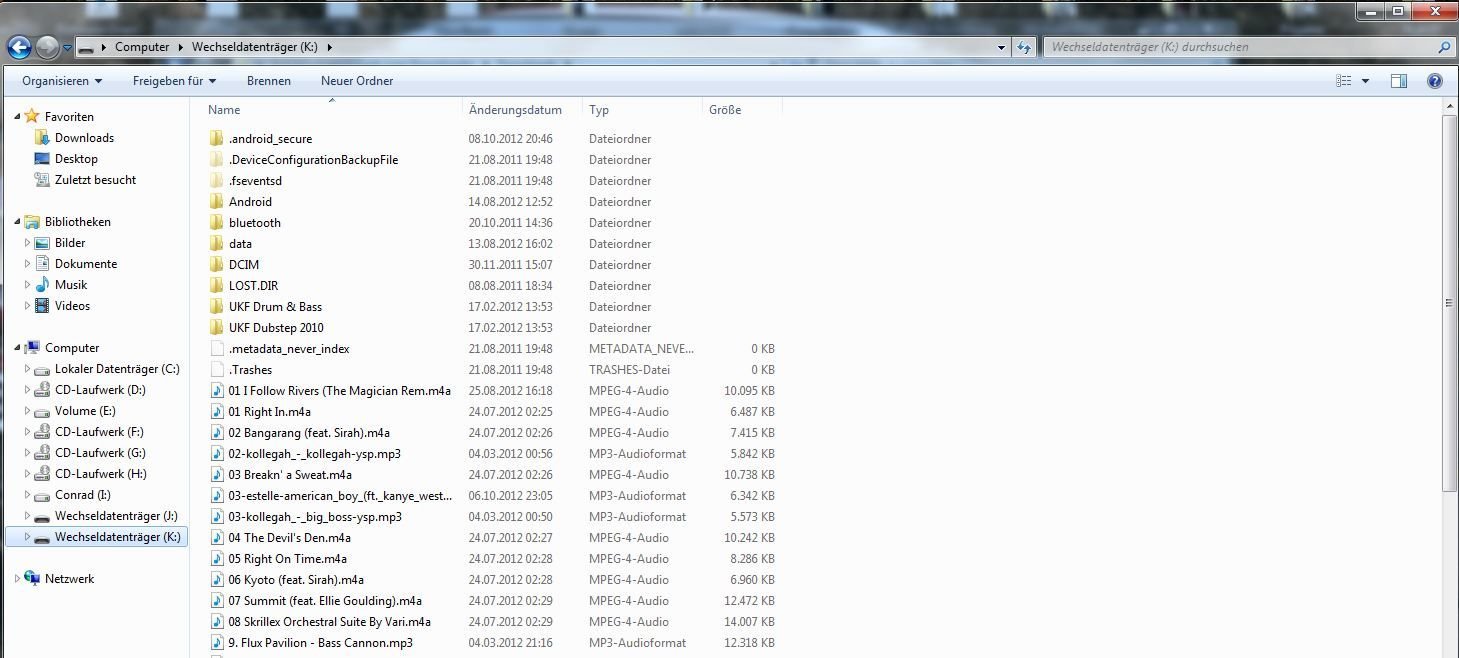Open Desktop in Favoriten
1459x658 pixels.
76,159
